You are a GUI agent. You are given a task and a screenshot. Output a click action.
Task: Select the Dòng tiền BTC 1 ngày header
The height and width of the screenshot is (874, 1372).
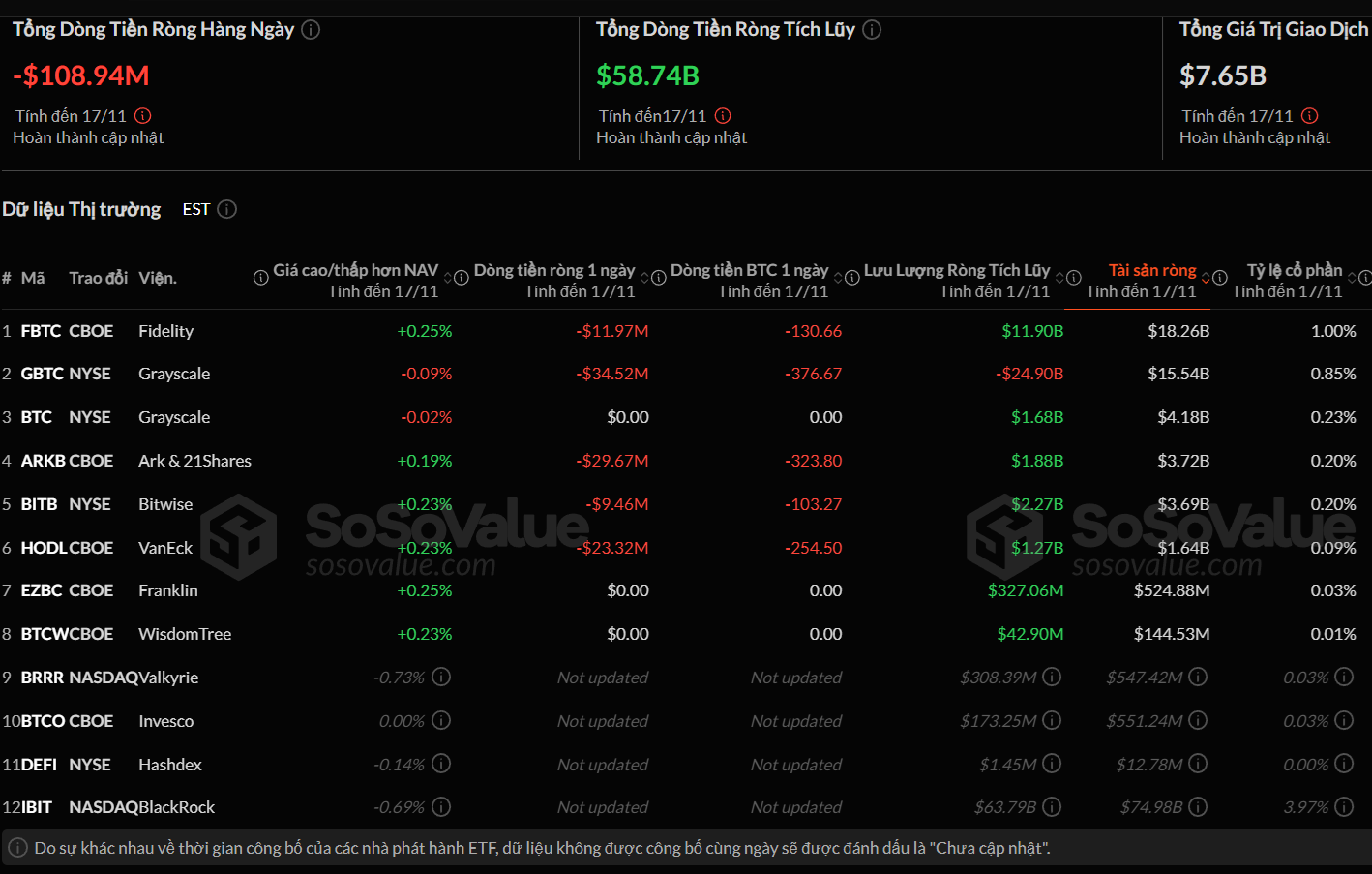click(749, 271)
